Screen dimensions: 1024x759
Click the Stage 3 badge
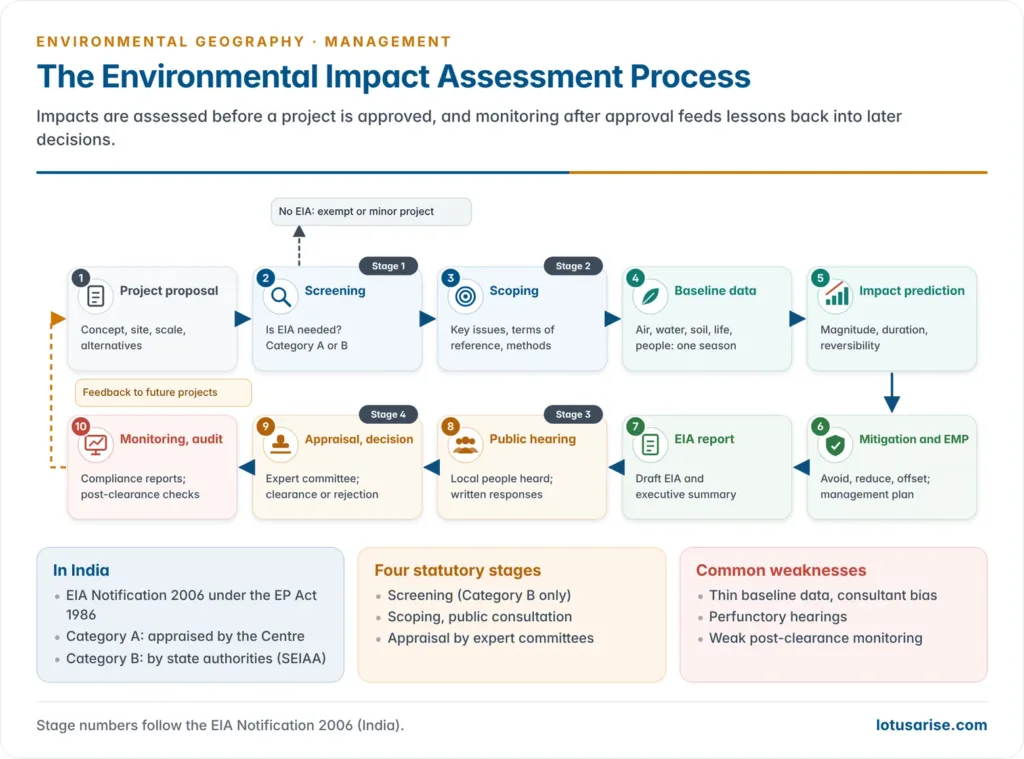pos(573,414)
